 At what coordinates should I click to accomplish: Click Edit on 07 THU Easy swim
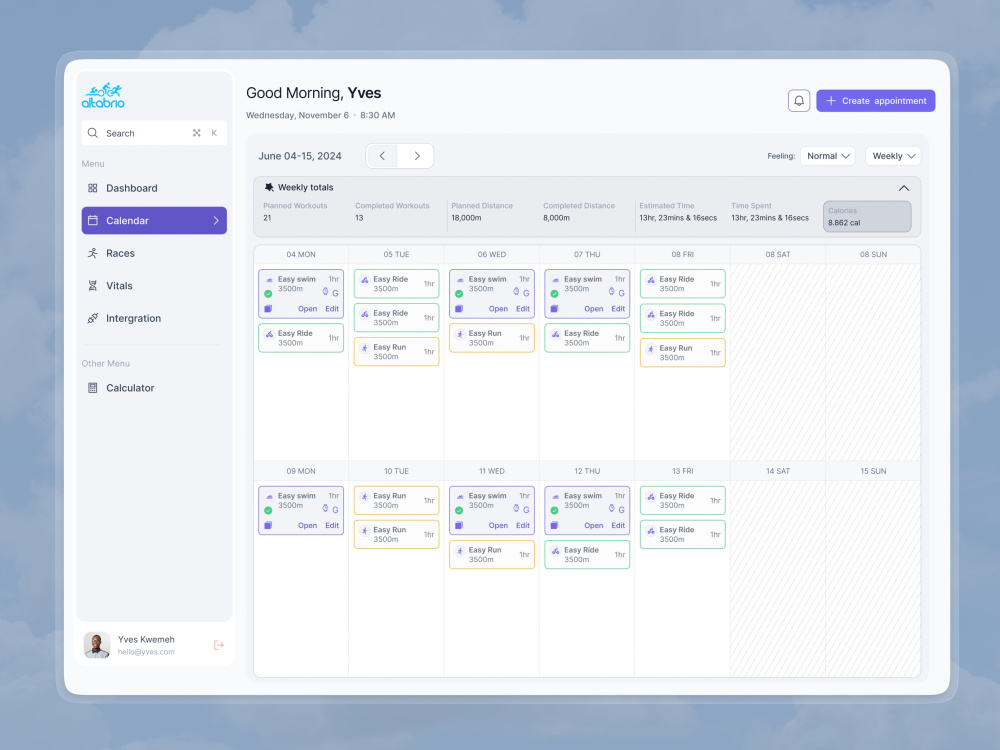click(618, 309)
